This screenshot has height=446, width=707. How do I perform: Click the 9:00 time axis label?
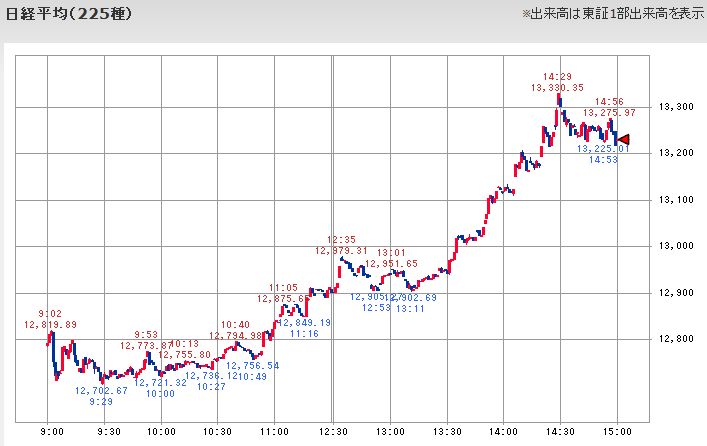[52, 432]
